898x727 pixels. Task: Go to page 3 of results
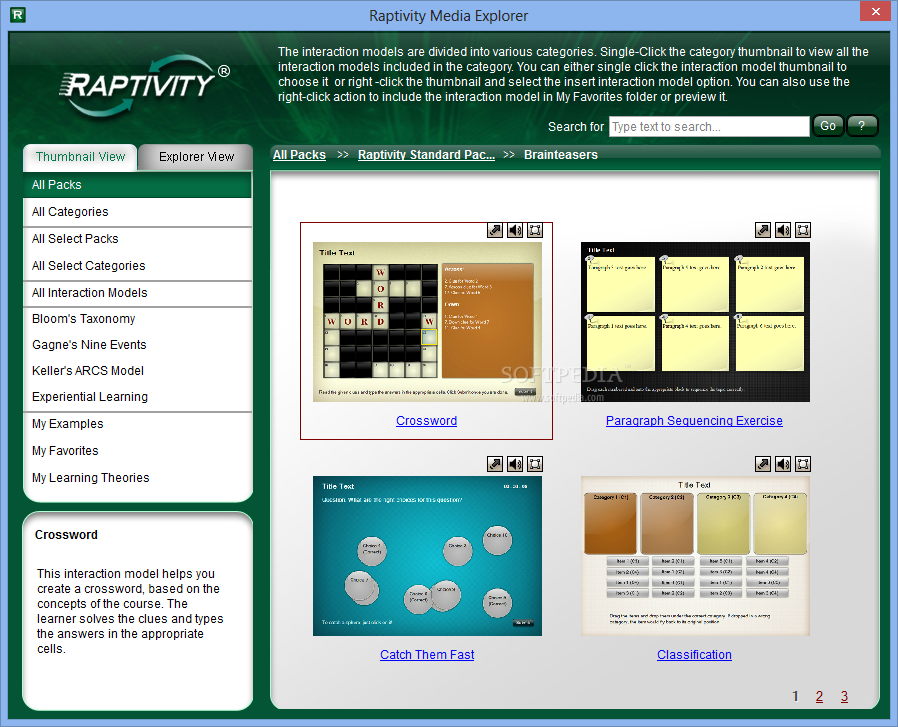844,697
